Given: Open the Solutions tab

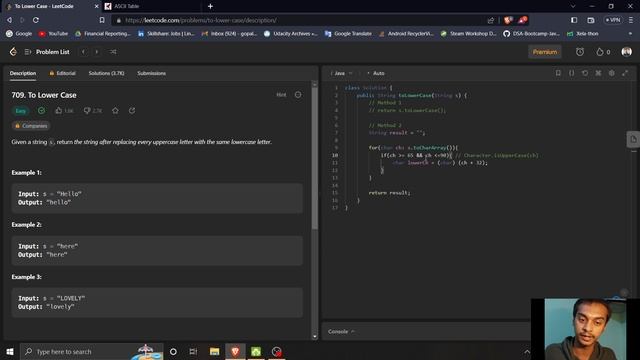Looking at the screenshot, I should tap(107, 73).
